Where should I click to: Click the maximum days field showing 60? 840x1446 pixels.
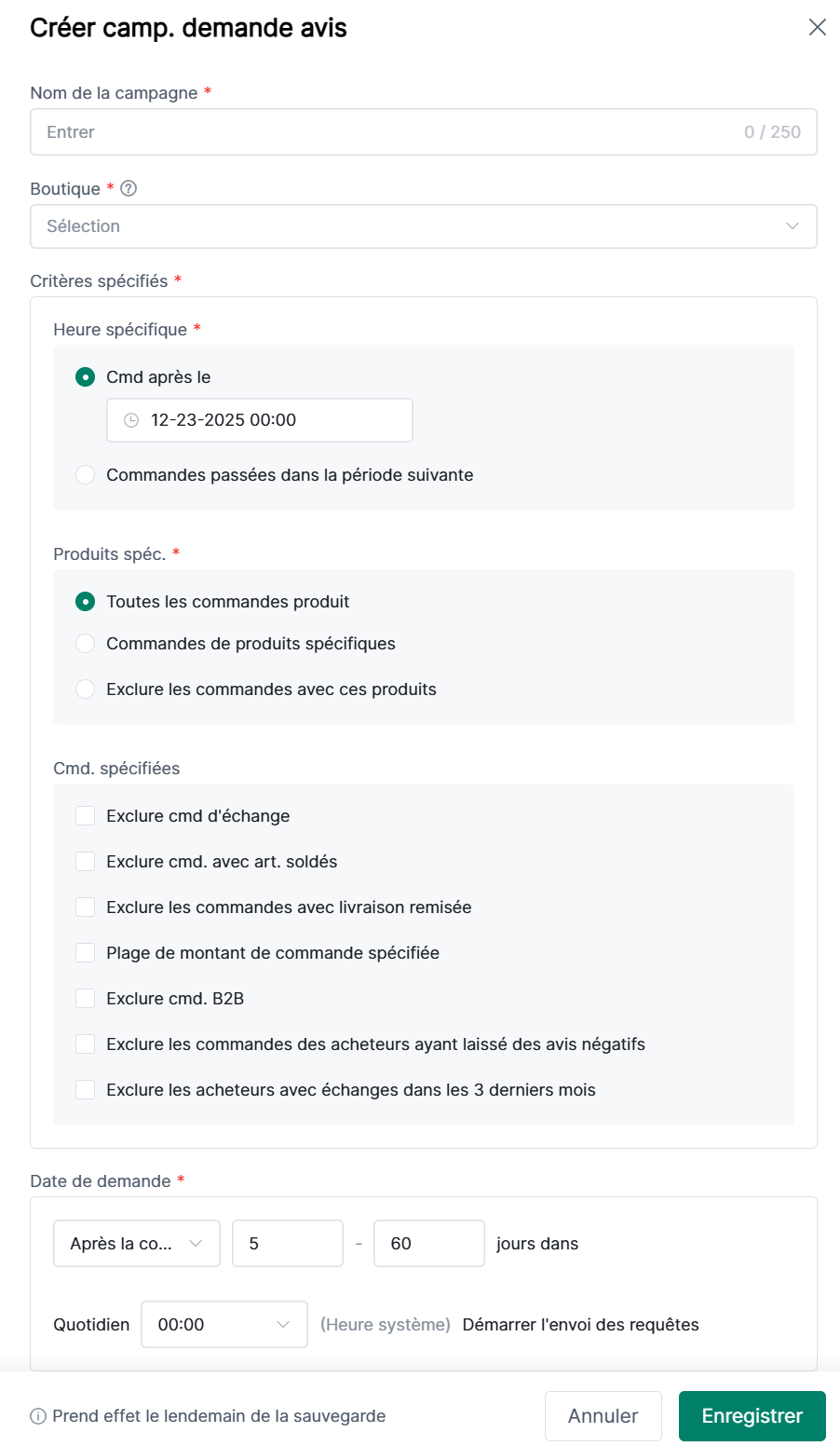[428, 1244]
